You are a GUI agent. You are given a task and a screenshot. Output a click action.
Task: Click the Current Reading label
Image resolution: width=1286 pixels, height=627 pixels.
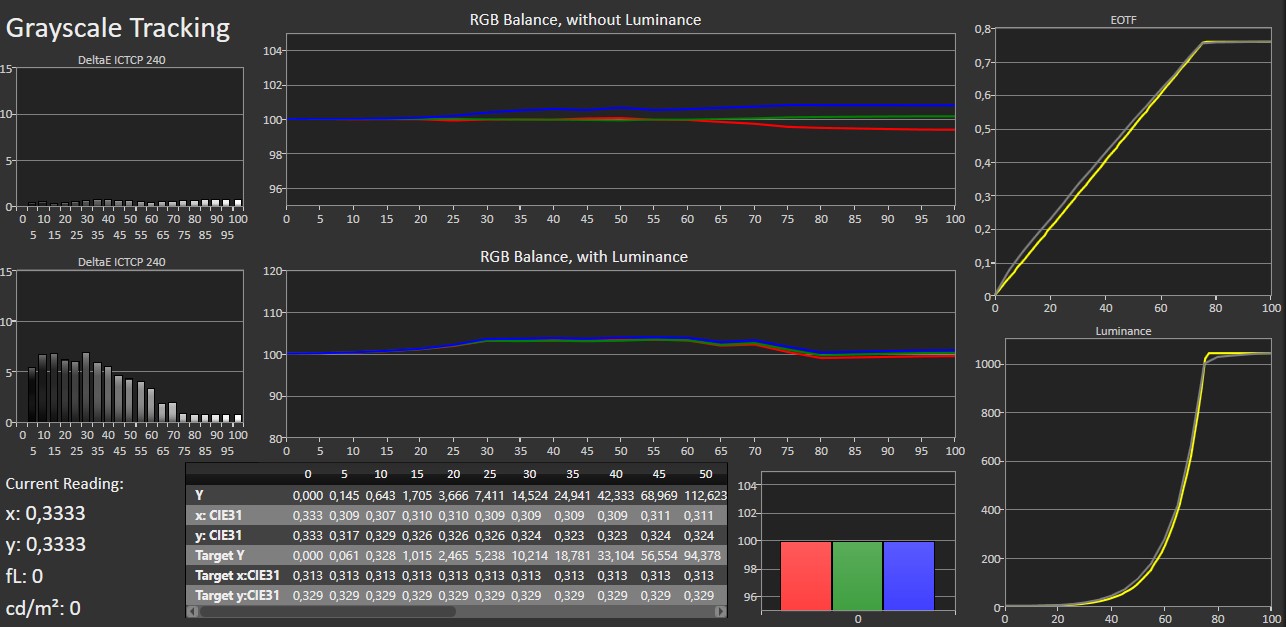click(65, 483)
